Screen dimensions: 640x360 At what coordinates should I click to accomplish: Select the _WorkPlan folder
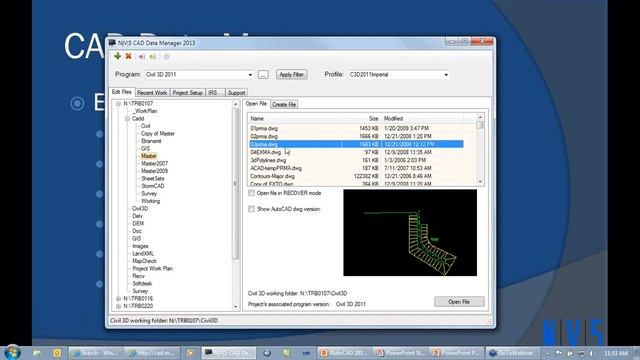coord(145,111)
